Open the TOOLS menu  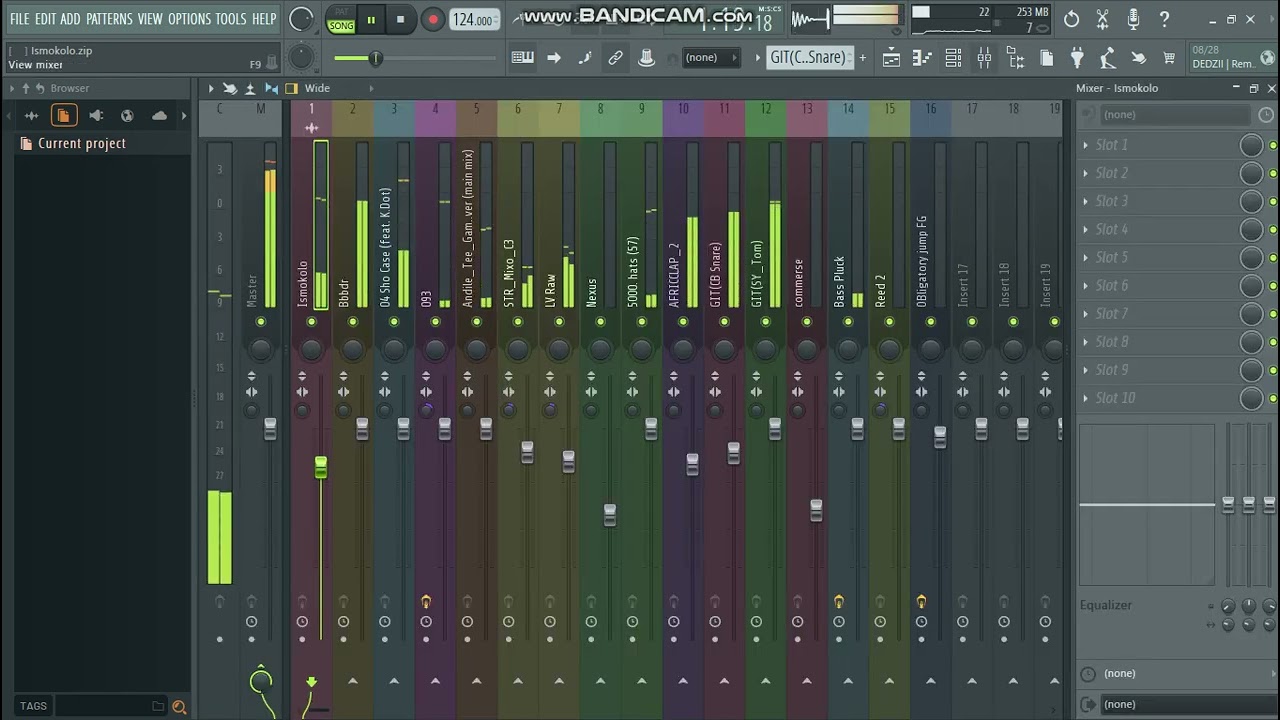(231, 19)
